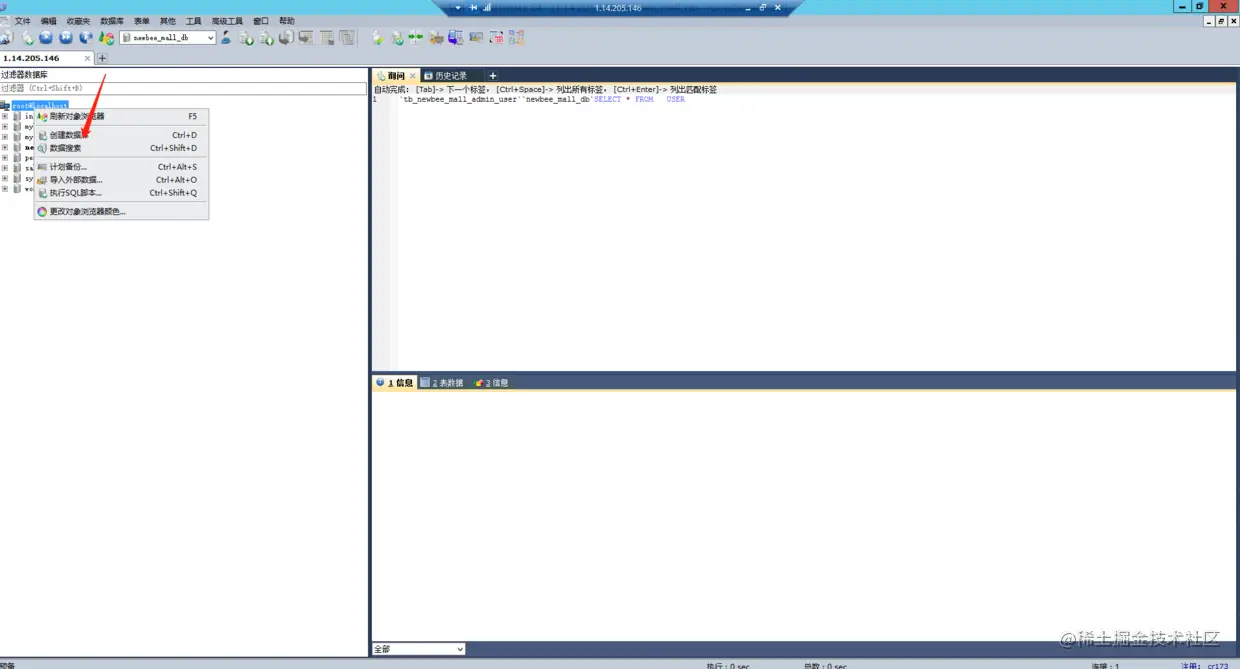1240x669 pixels.
Task: Switch to the 询问 query tab
Action: pyautogui.click(x=396, y=76)
